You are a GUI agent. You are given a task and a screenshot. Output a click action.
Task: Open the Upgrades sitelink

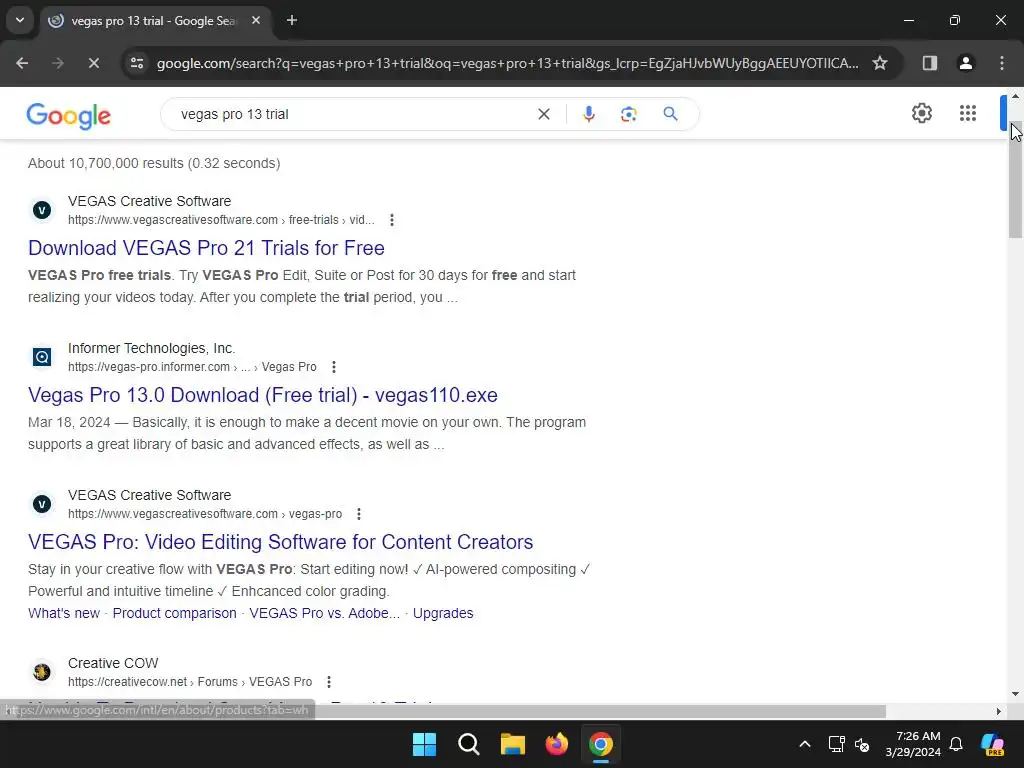(x=443, y=613)
